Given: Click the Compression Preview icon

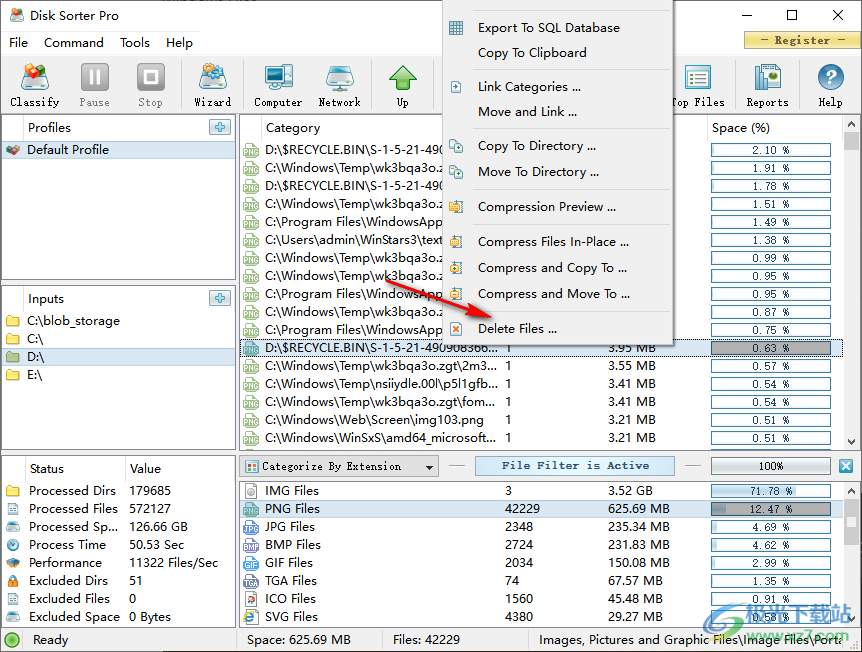Looking at the screenshot, I should 456,207.
